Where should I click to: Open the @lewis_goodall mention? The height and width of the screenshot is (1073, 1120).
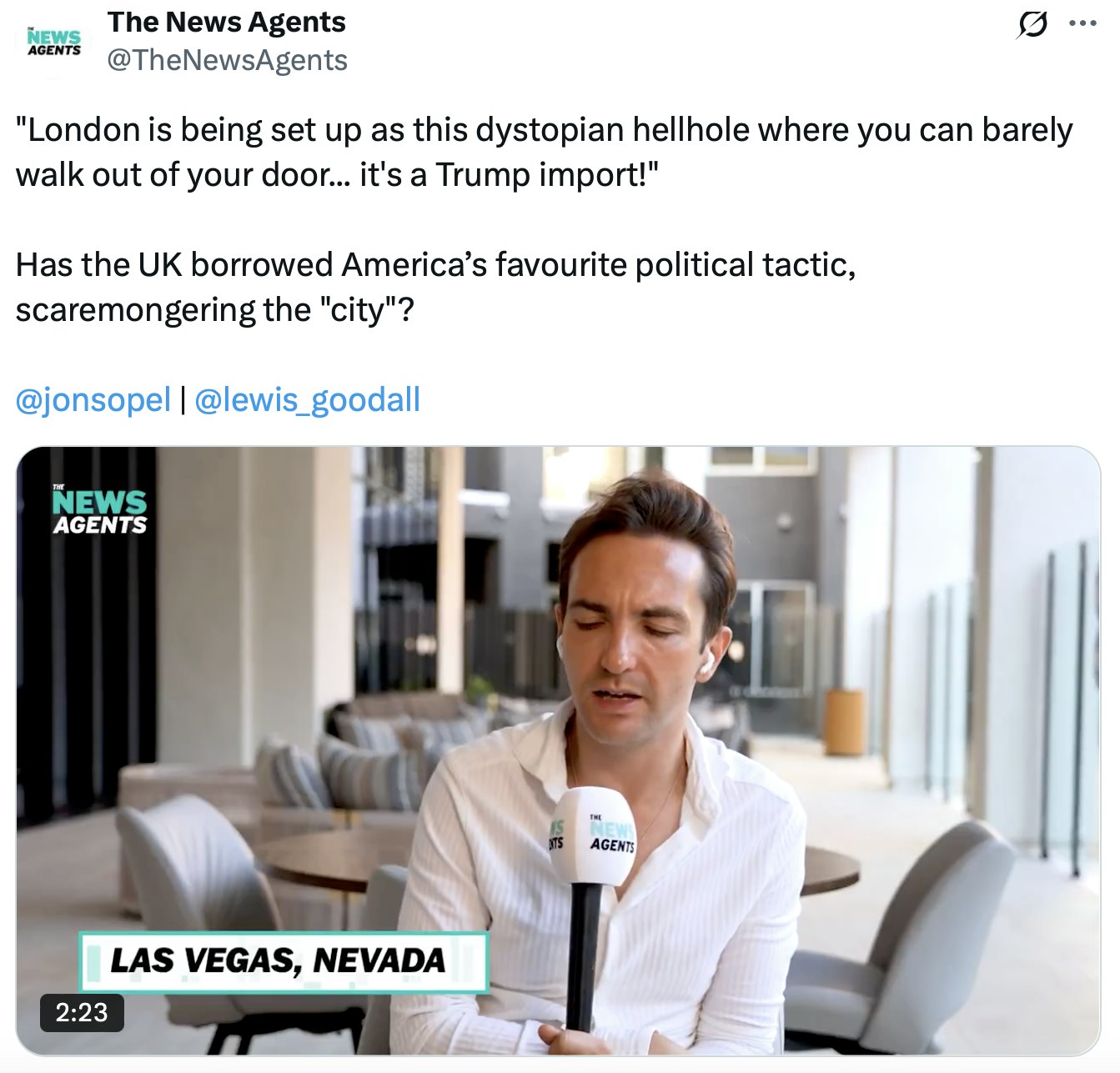[x=307, y=399]
